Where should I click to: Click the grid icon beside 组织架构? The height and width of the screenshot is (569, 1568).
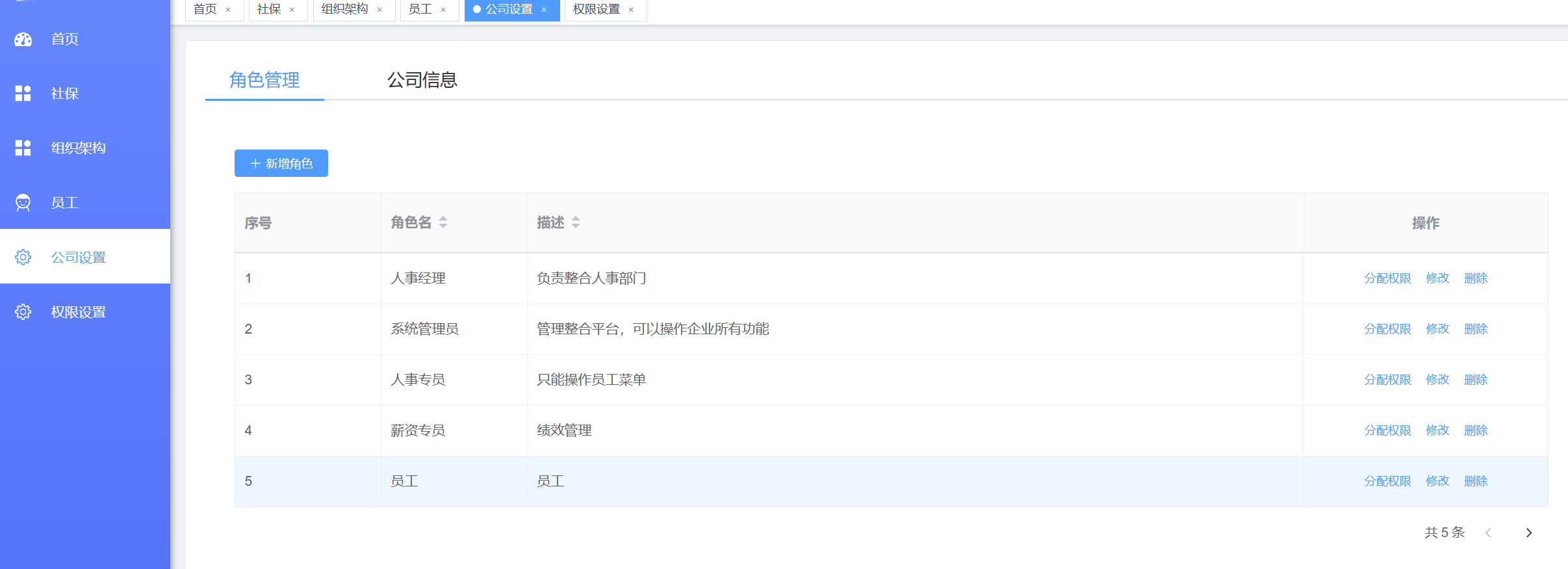coord(23,148)
